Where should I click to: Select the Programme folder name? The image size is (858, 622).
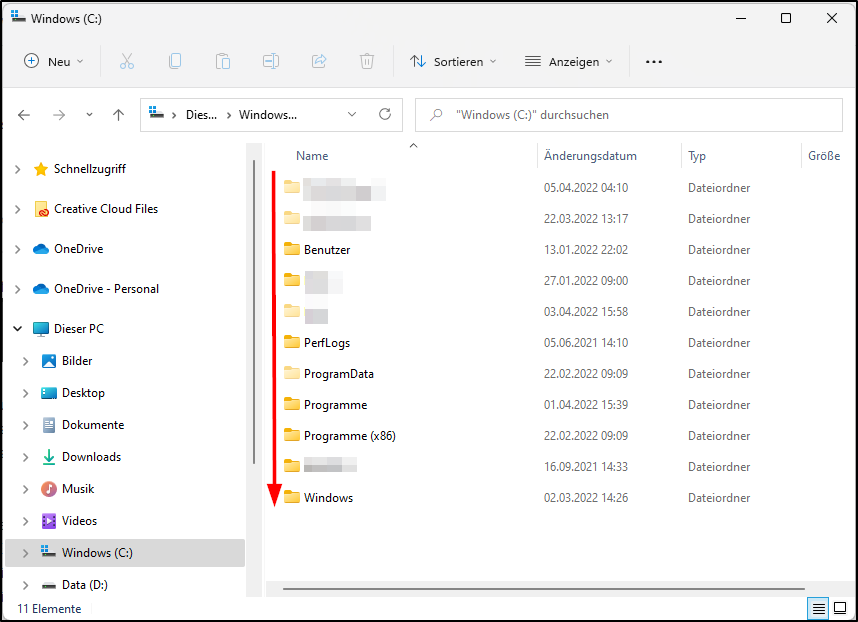[x=335, y=405]
